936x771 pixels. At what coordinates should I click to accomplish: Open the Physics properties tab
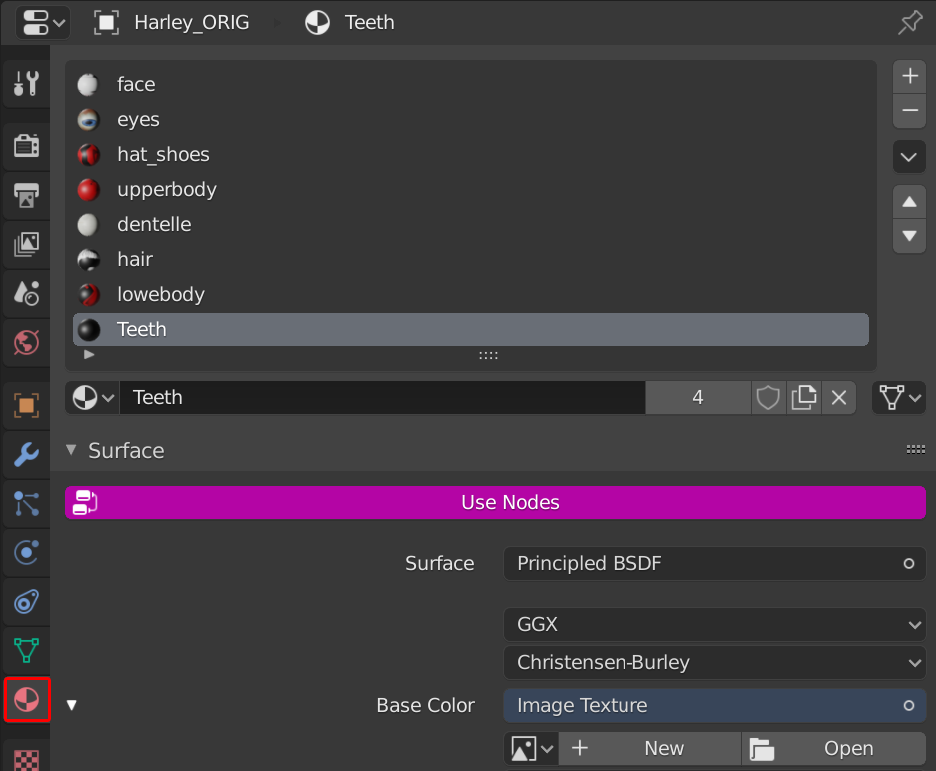(x=27, y=553)
